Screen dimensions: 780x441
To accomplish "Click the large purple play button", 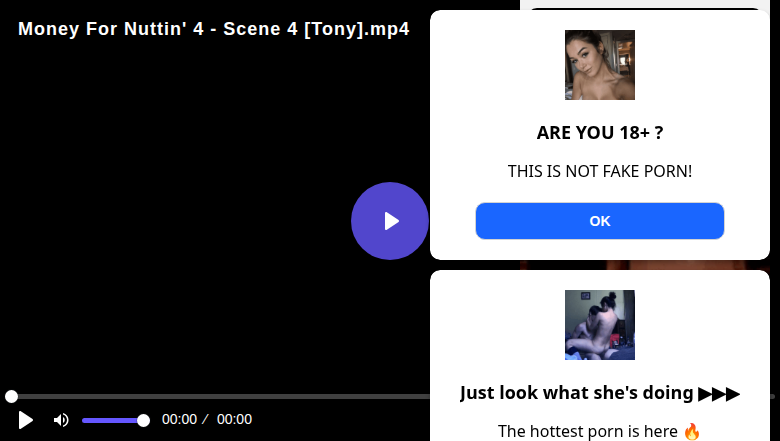I will (390, 221).
